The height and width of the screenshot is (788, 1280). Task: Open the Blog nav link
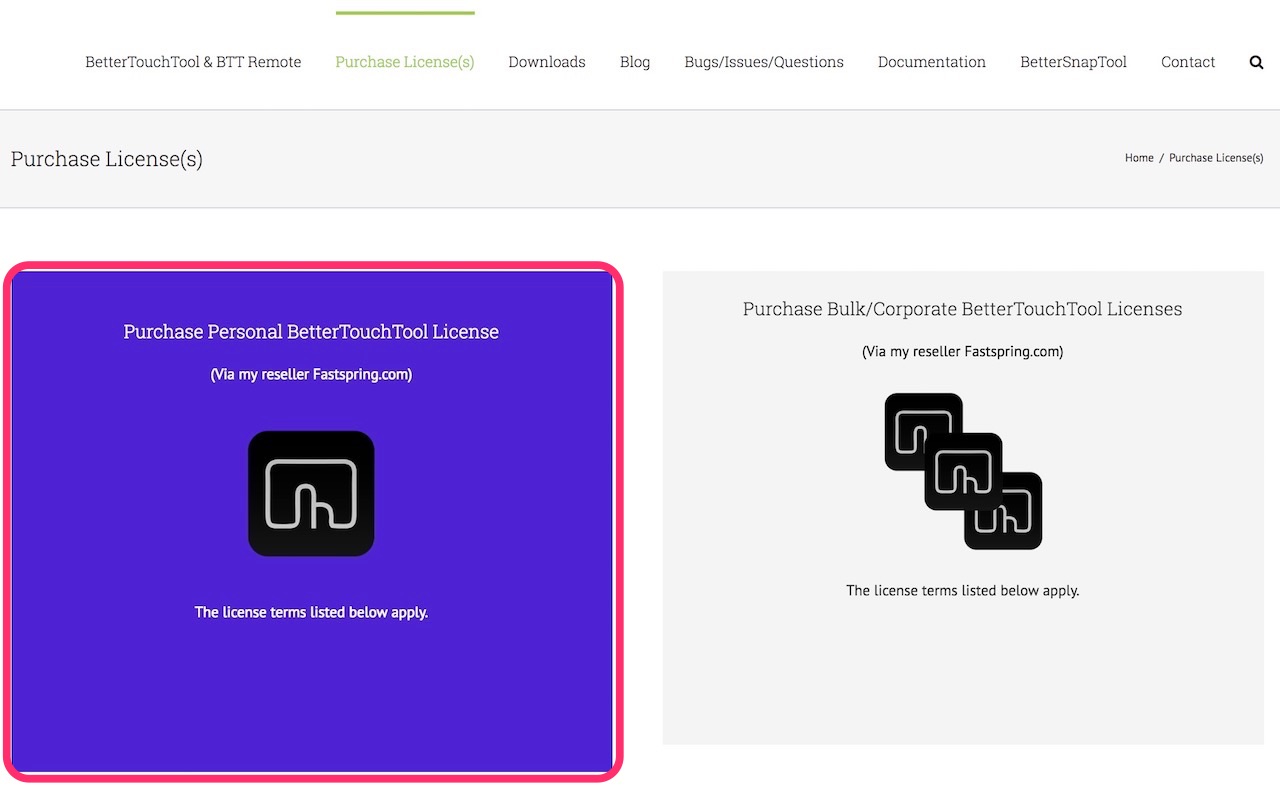[635, 62]
